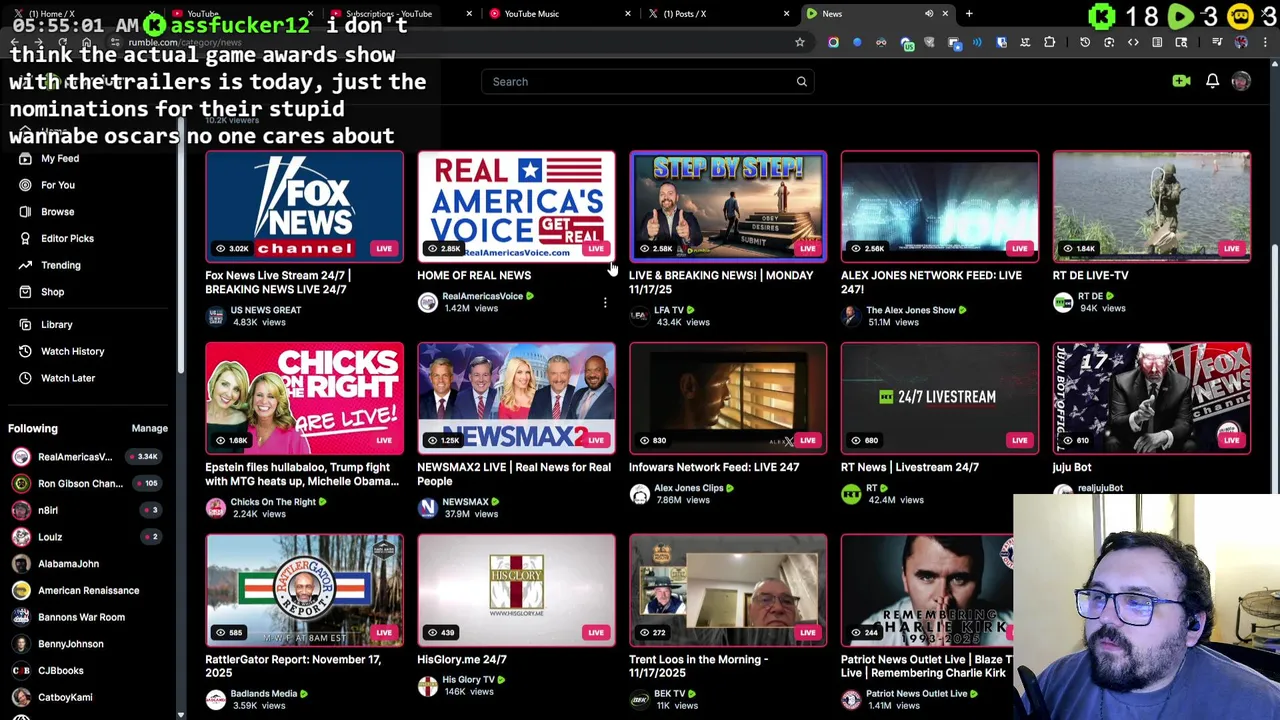Open HisGlory.me 24/7 video title
Image resolution: width=1280 pixels, height=720 pixels.
coord(462,659)
